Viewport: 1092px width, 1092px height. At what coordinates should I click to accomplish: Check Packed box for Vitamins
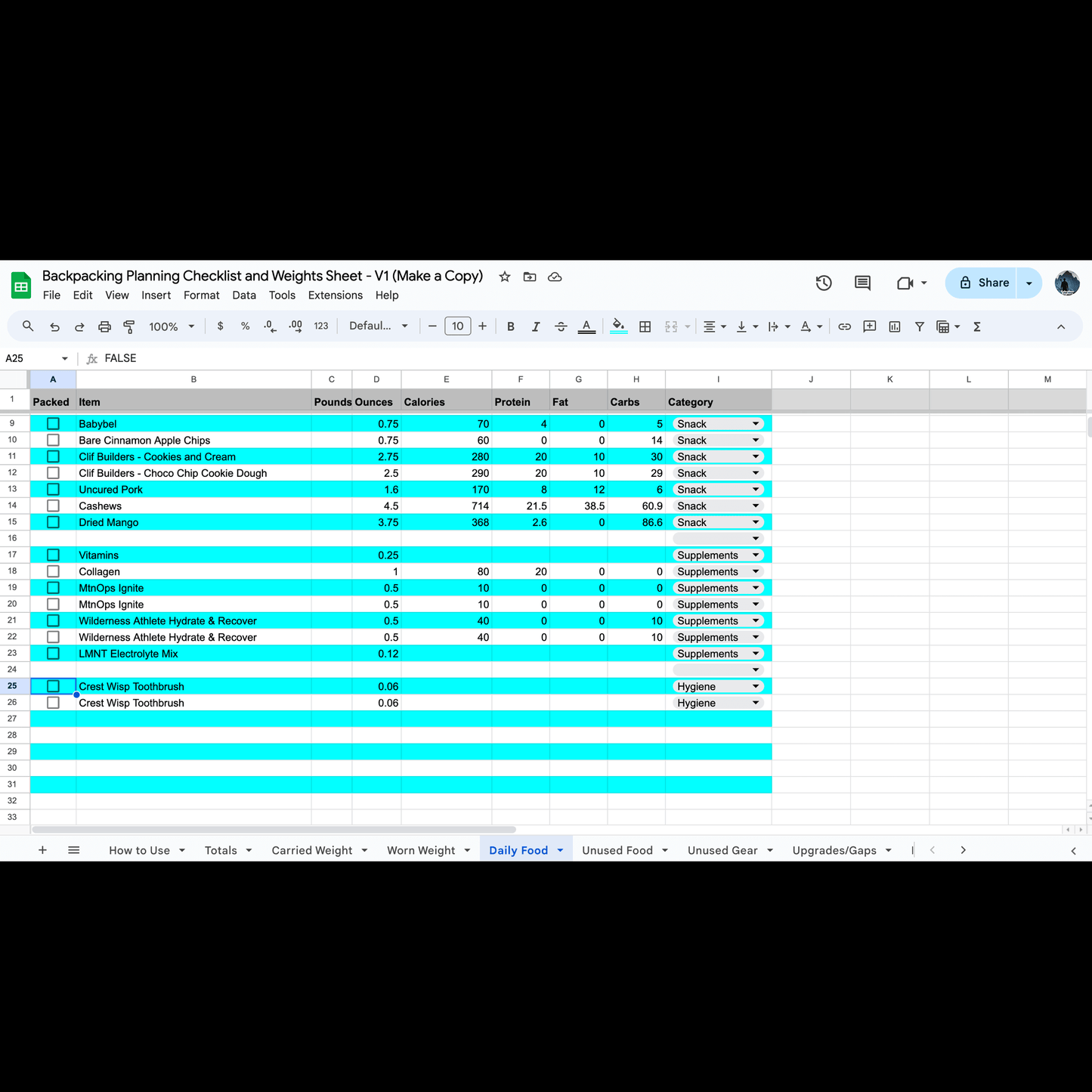[53, 555]
